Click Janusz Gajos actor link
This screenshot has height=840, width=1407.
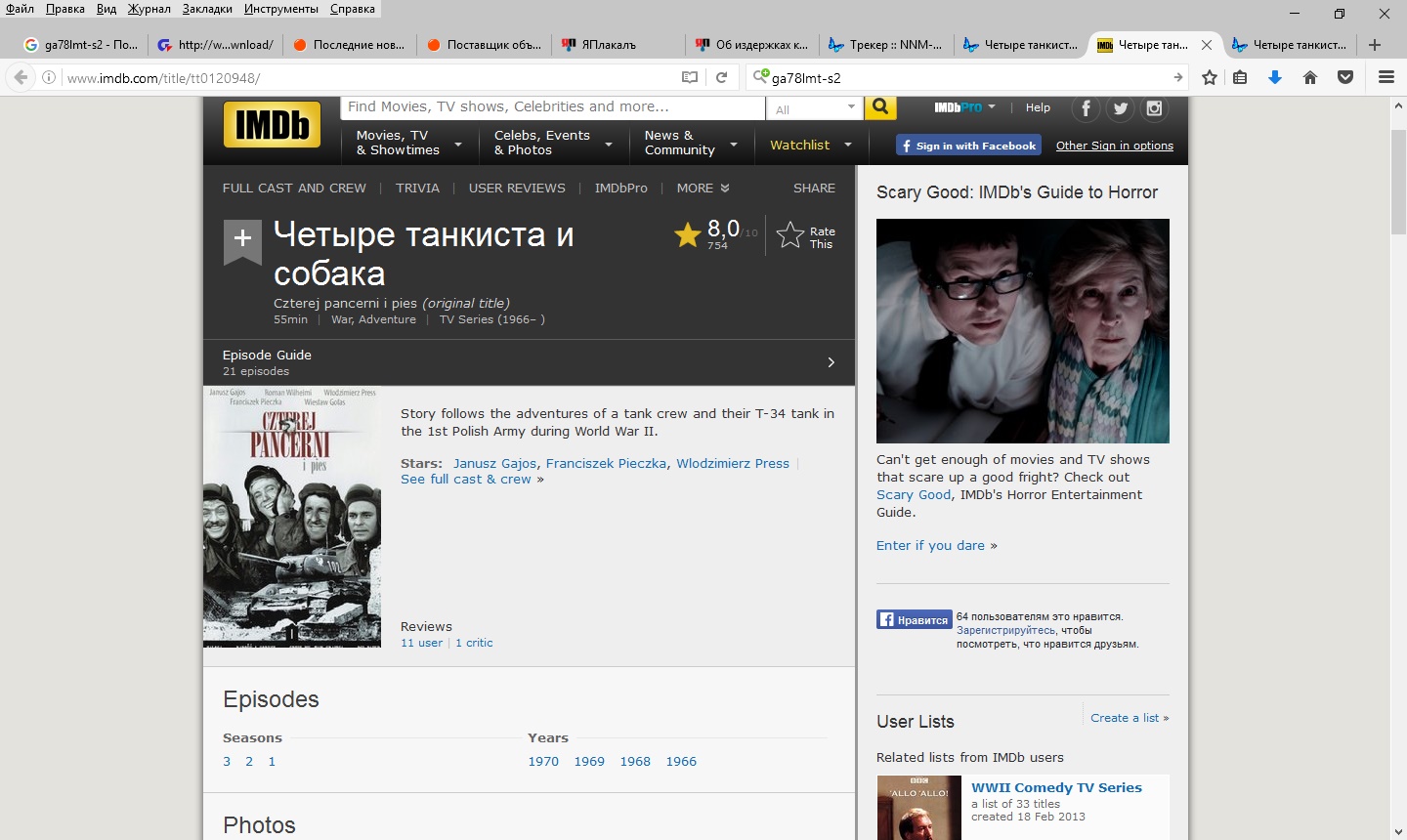click(x=494, y=463)
